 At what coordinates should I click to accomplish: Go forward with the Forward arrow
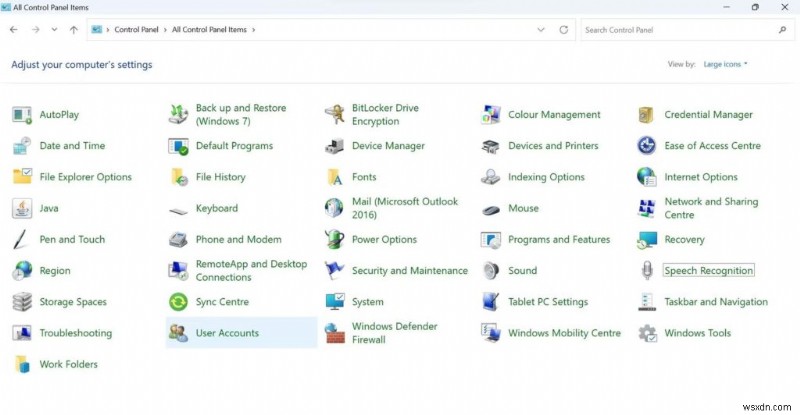pyautogui.click(x=35, y=30)
